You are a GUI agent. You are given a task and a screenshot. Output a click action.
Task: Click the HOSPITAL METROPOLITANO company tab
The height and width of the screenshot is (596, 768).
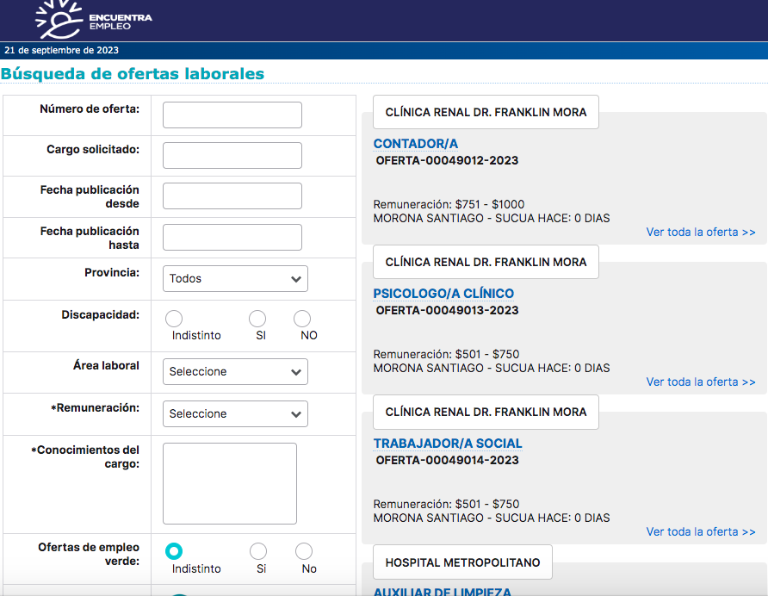tap(462, 563)
